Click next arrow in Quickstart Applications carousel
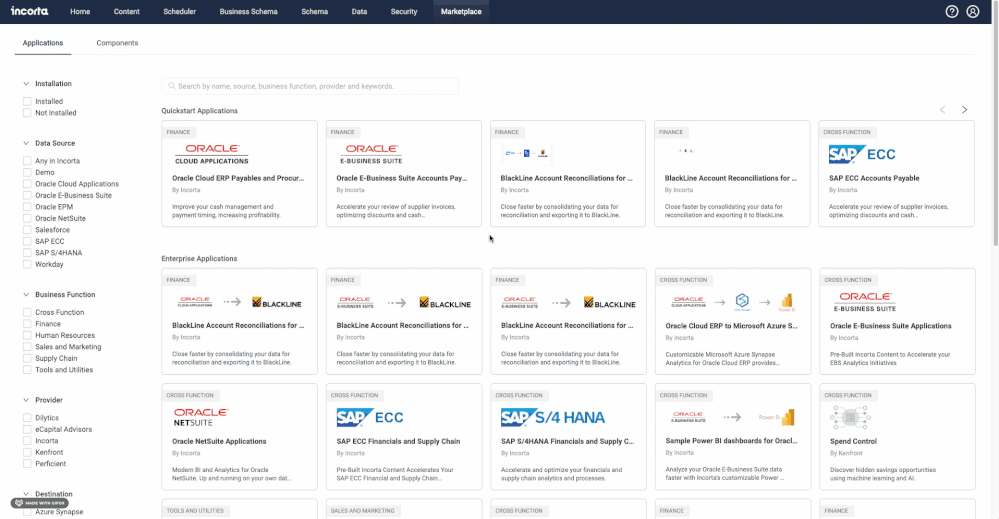Image resolution: width=999 pixels, height=519 pixels. [964, 110]
